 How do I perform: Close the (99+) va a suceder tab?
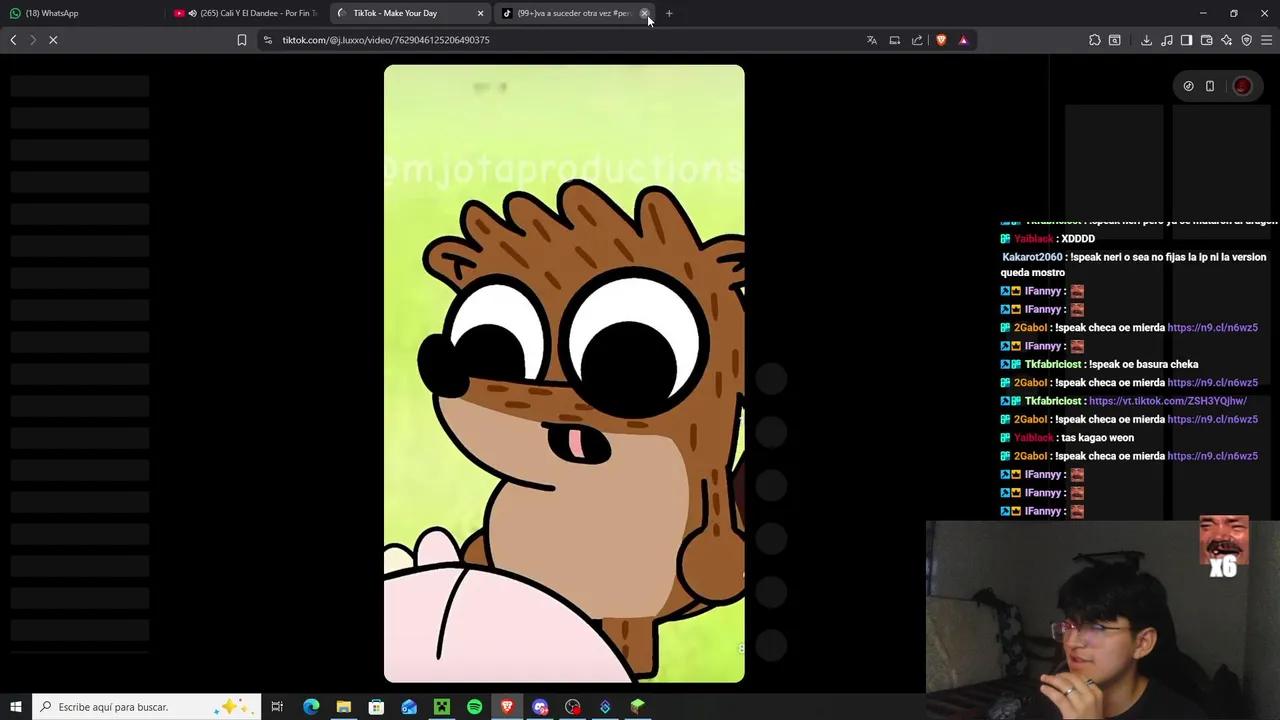pos(644,13)
